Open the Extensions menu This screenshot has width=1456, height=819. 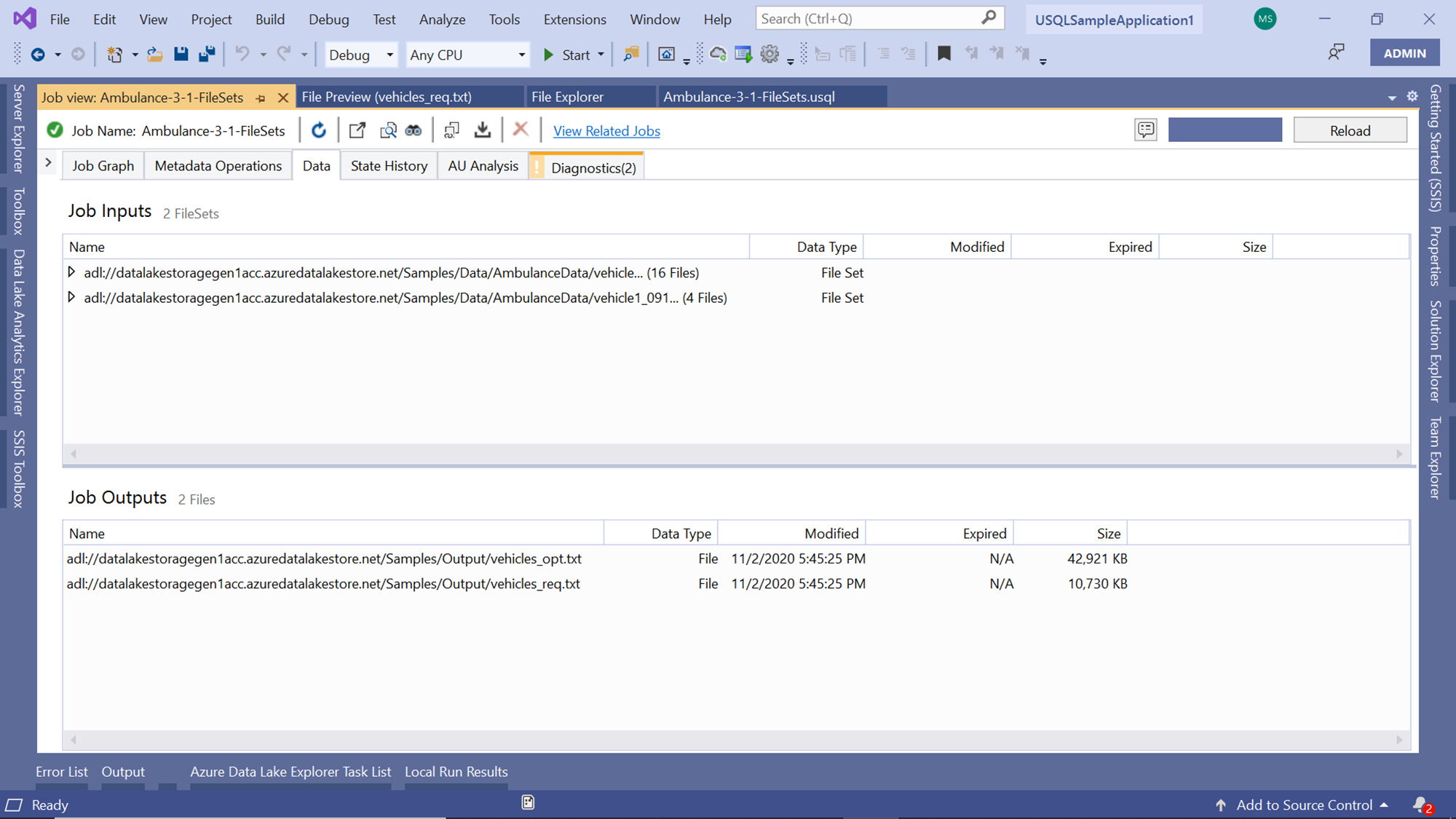pos(574,20)
